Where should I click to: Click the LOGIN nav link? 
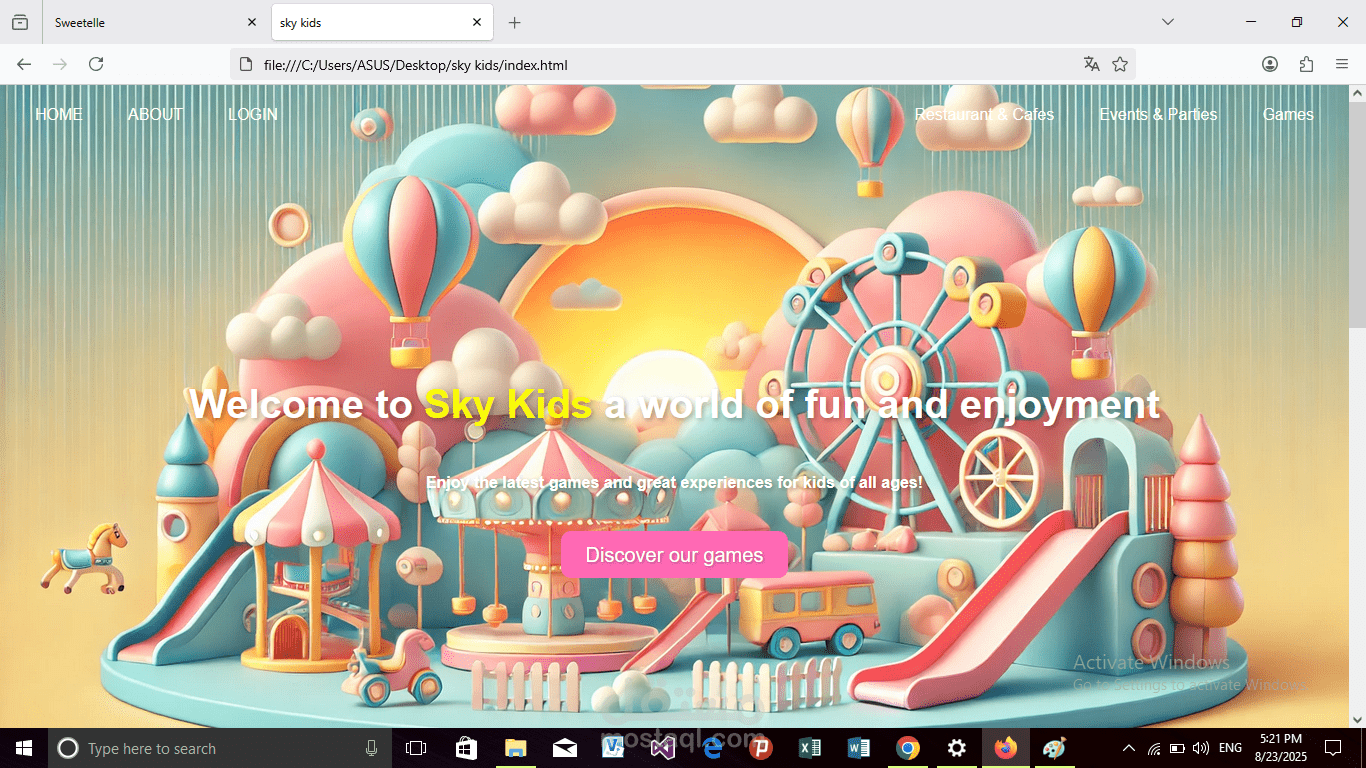tap(253, 114)
